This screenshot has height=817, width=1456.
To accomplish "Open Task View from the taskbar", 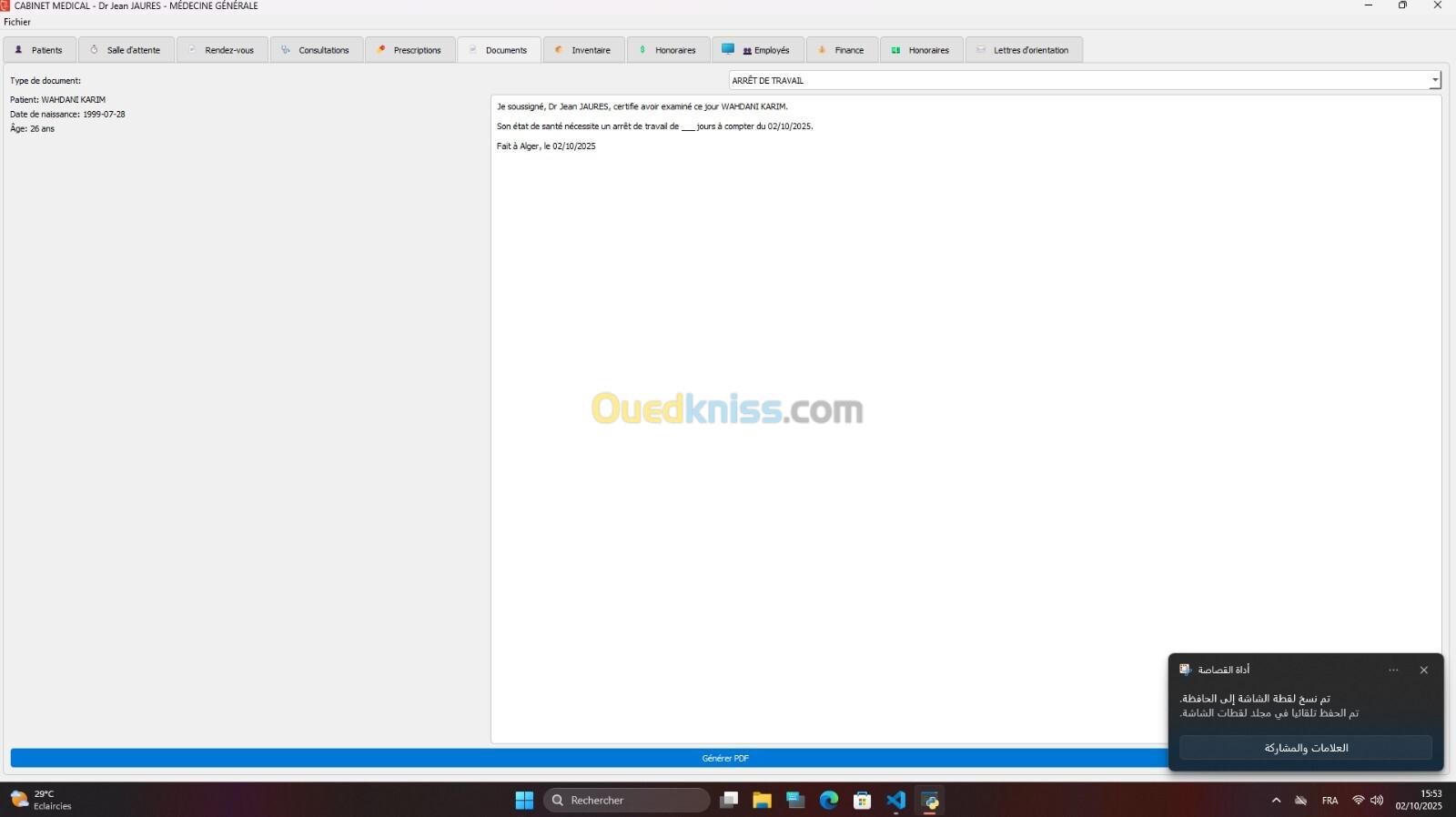I will point(729,801).
